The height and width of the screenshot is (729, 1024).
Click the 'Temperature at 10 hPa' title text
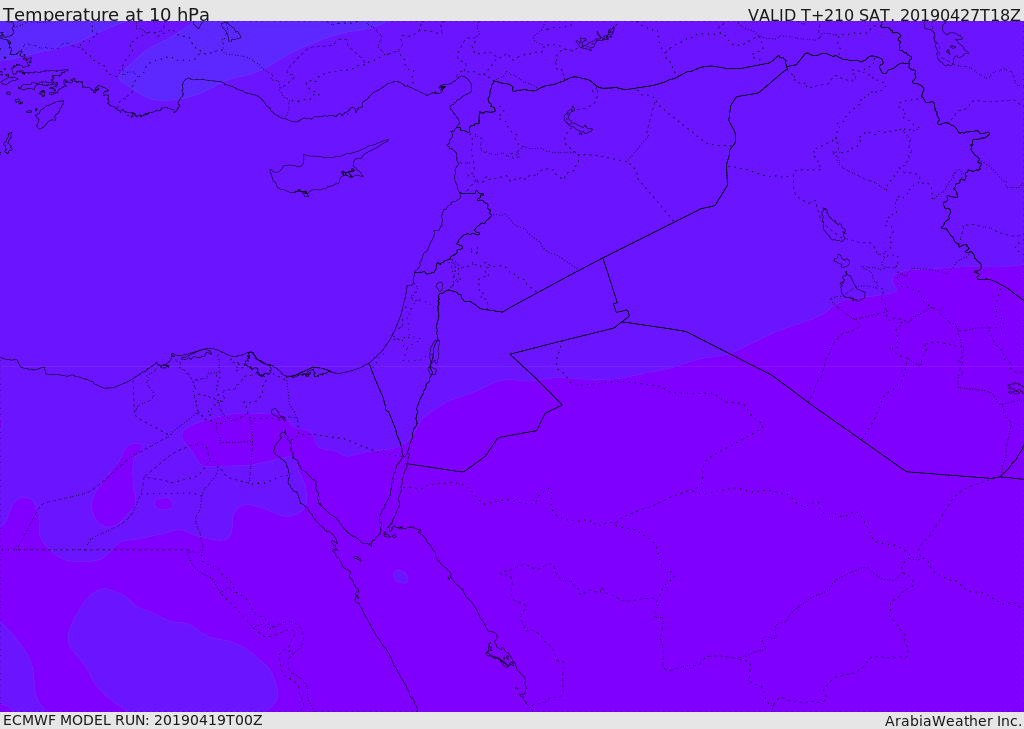[106, 14]
